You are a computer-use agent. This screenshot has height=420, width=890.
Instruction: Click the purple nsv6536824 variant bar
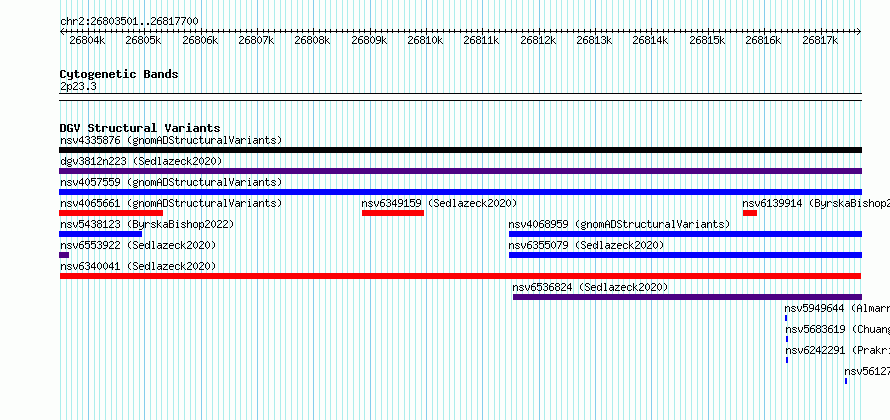687,297
